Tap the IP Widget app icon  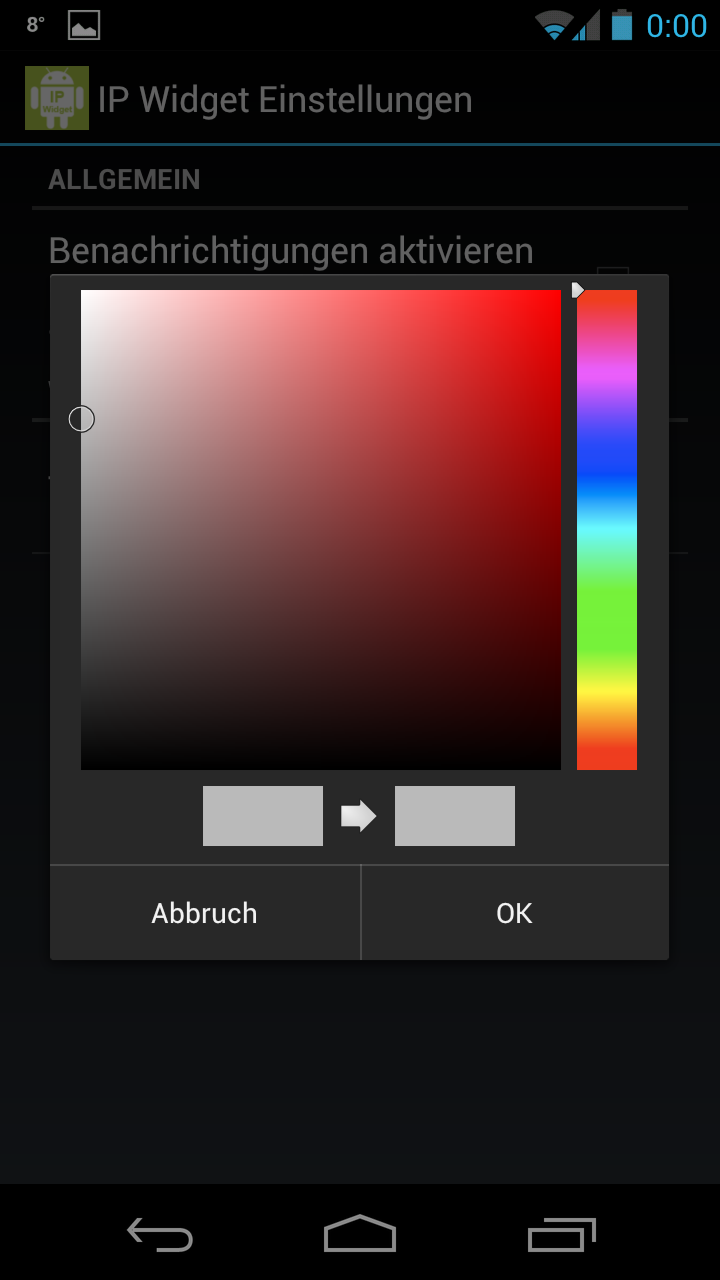pyautogui.click(x=57, y=98)
